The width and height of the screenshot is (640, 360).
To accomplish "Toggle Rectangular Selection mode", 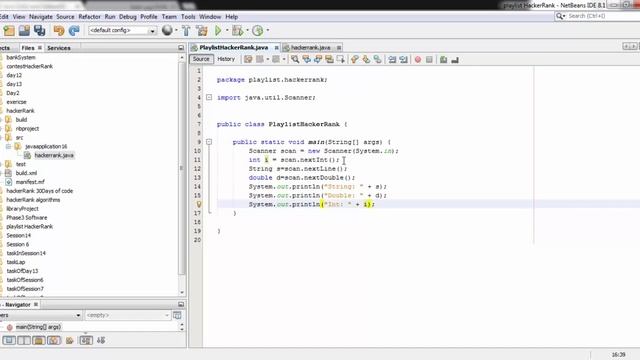I will tap(340, 60).
